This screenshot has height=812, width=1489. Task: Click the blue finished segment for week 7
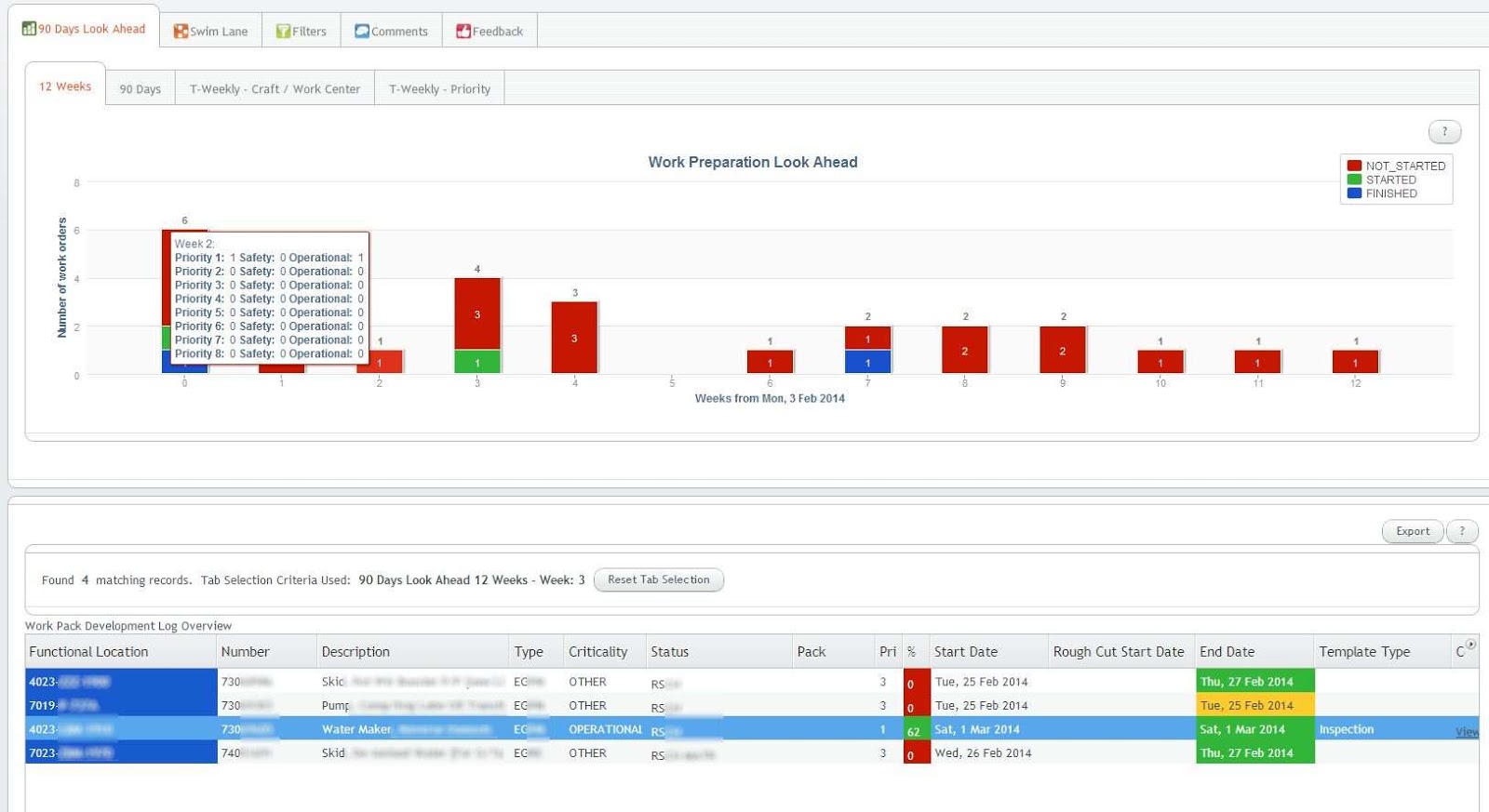(867, 362)
